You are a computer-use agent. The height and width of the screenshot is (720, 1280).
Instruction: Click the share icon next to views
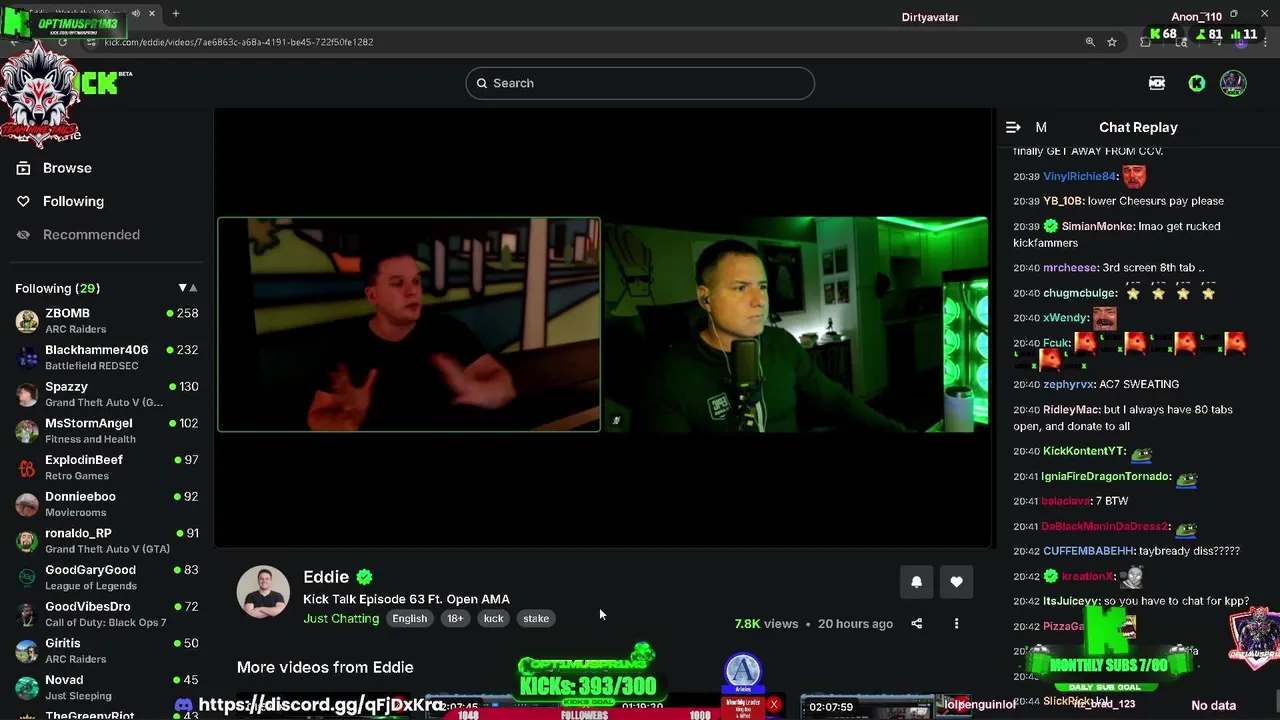click(x=916, y=623)
